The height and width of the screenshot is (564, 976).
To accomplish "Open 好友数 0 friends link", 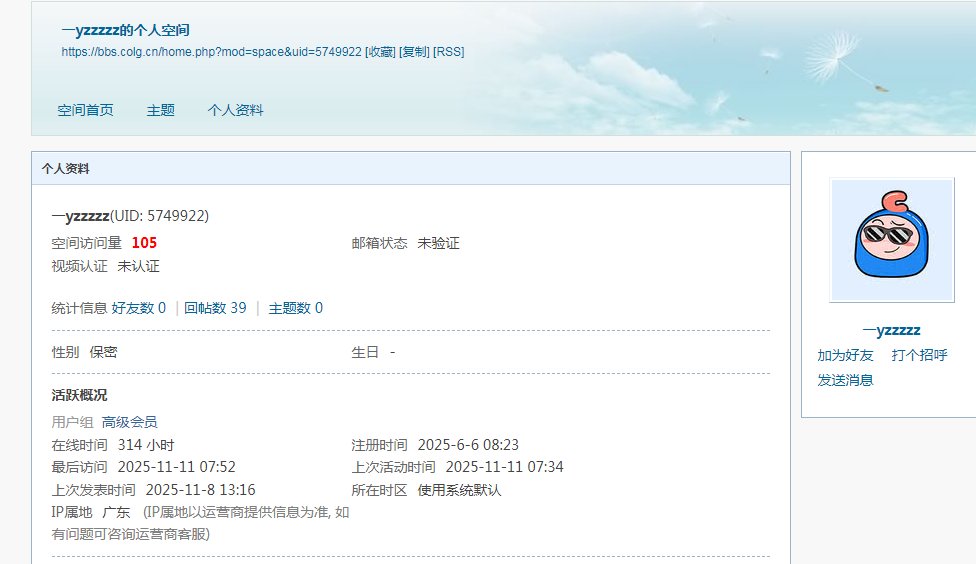I will pyautogui.click(x=139, y=308).
